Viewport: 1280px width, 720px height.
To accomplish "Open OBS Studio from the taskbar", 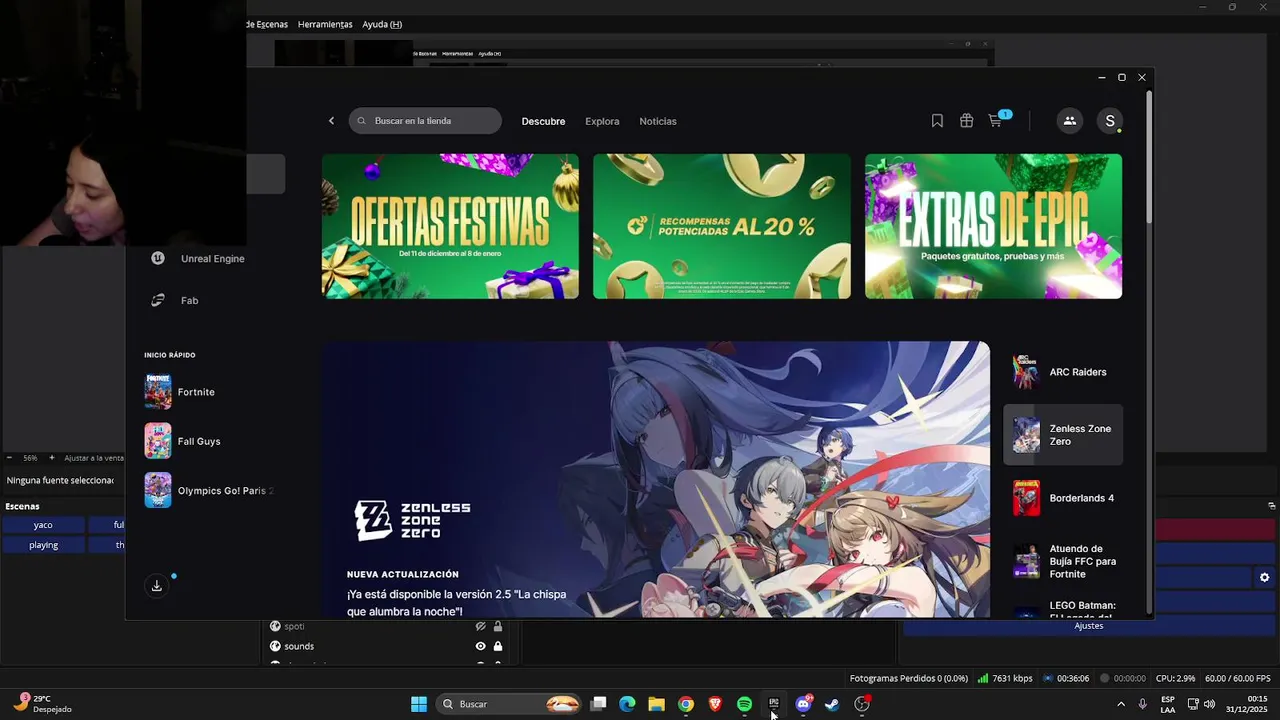I will (x=862, y=704).
